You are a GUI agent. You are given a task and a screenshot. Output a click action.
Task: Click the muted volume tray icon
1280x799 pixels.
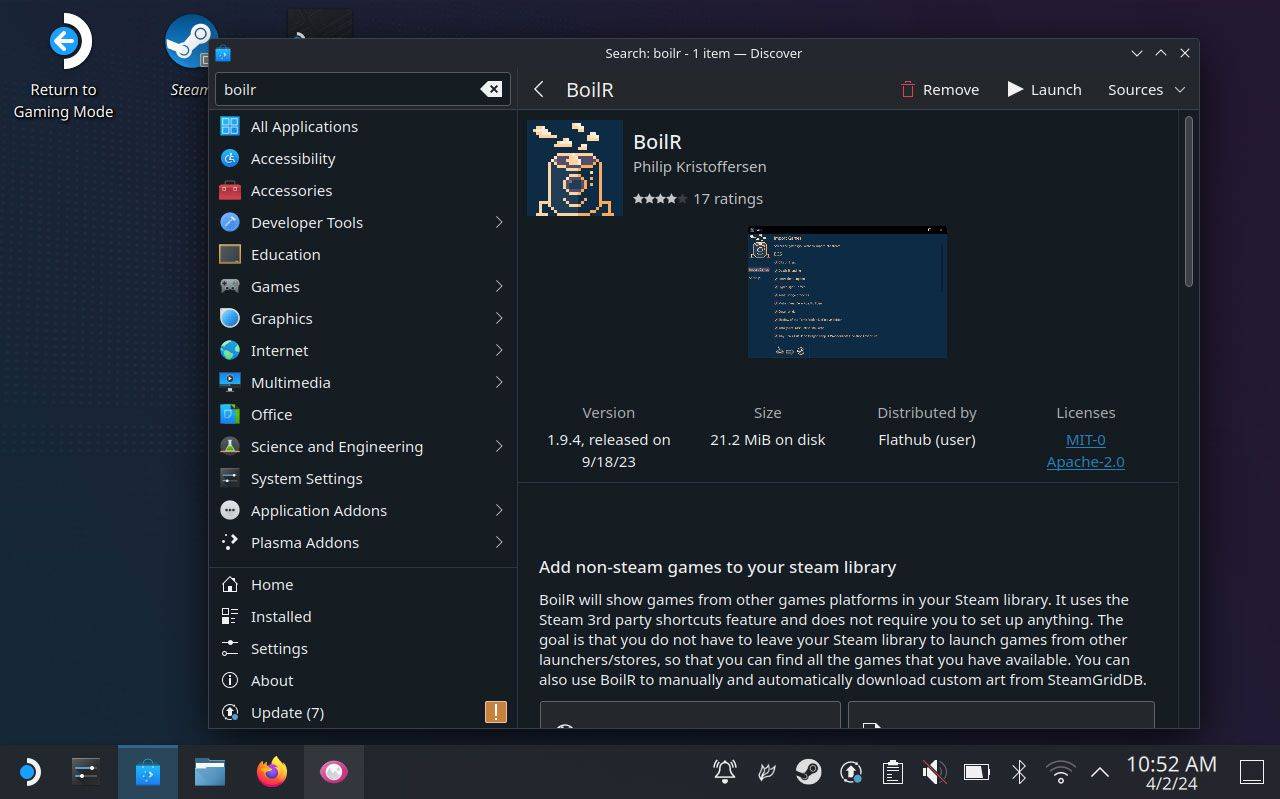pyautogui.click(x=934, y=771)
